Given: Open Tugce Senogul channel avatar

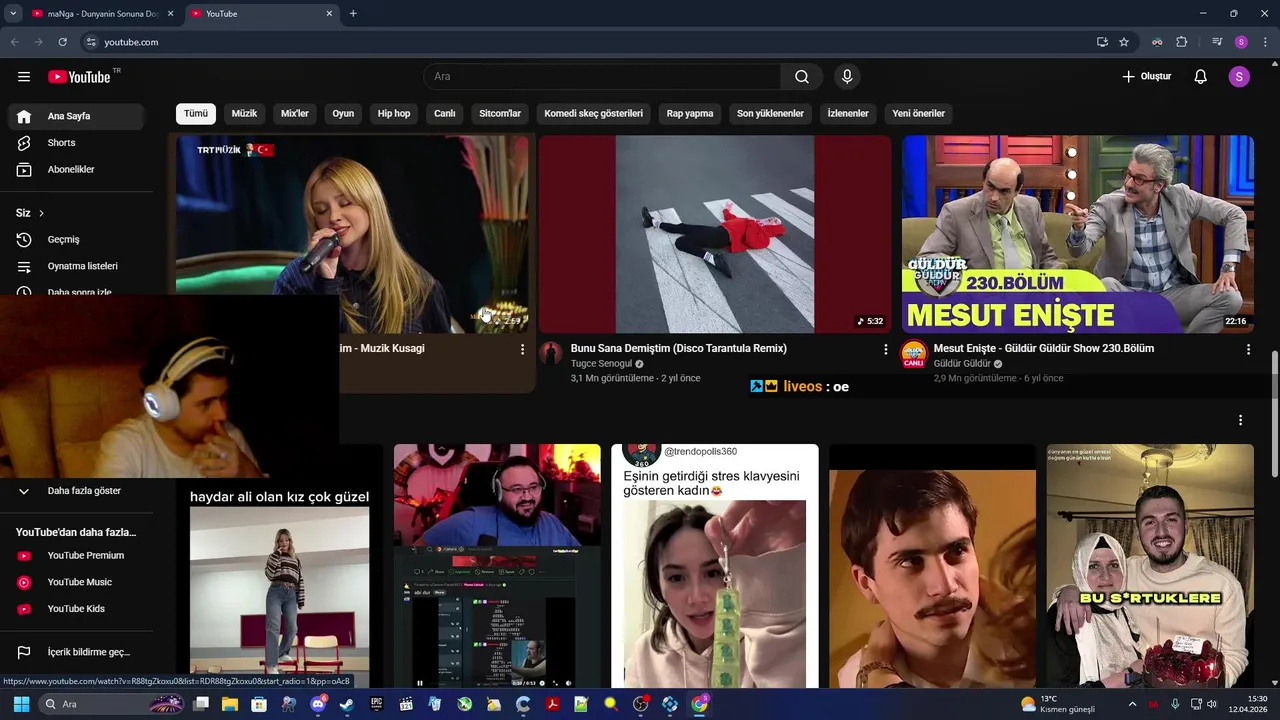Looking at the screenshot, I should (551, 354).
